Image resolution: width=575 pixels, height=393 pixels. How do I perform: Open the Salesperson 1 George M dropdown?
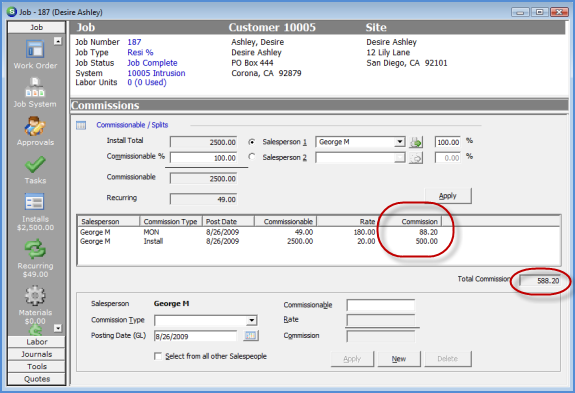tap(399, 142)
